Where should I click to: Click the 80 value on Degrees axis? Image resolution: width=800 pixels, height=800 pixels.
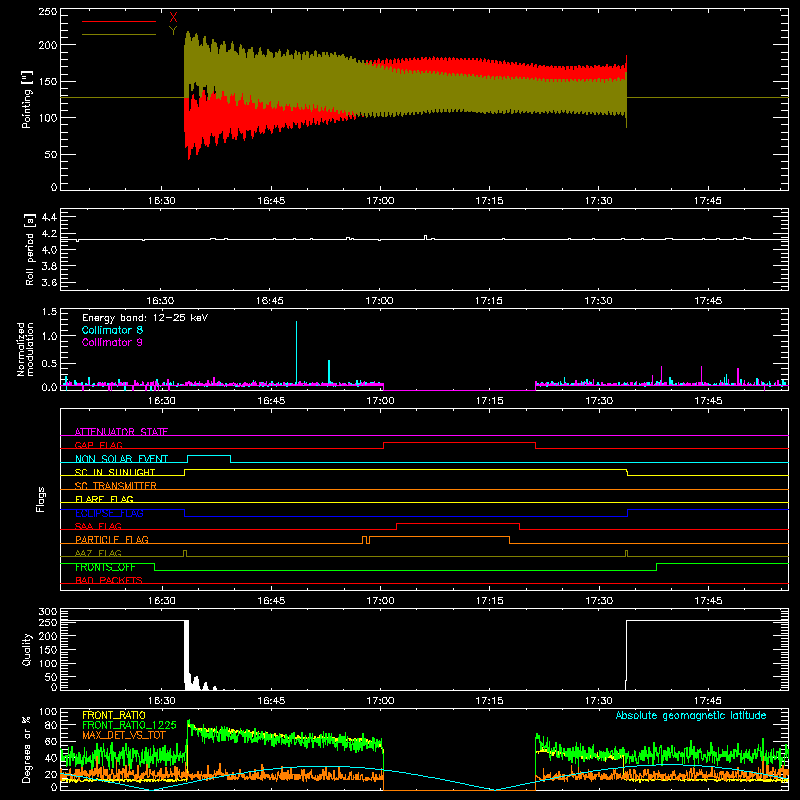point(52,724)
